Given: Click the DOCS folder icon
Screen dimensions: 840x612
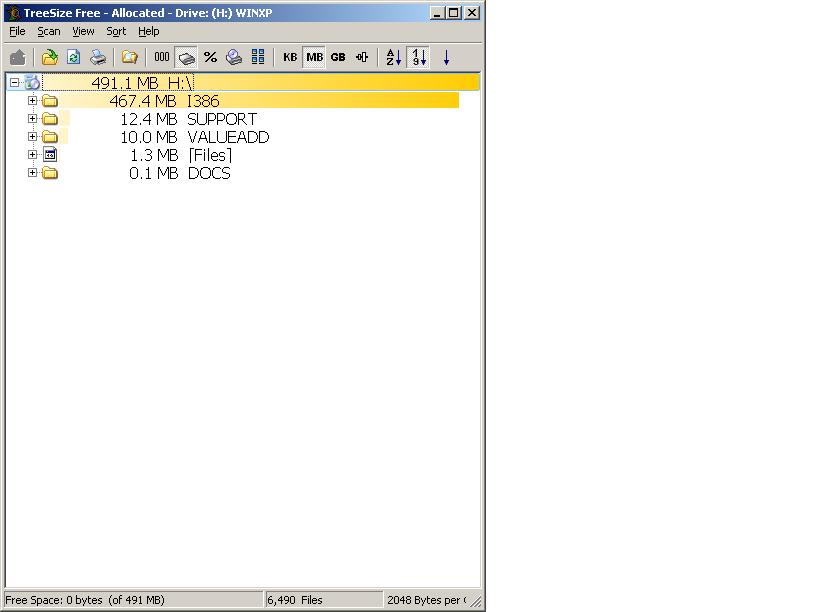Looking at the screenshot, I should (x=50, y=173).
